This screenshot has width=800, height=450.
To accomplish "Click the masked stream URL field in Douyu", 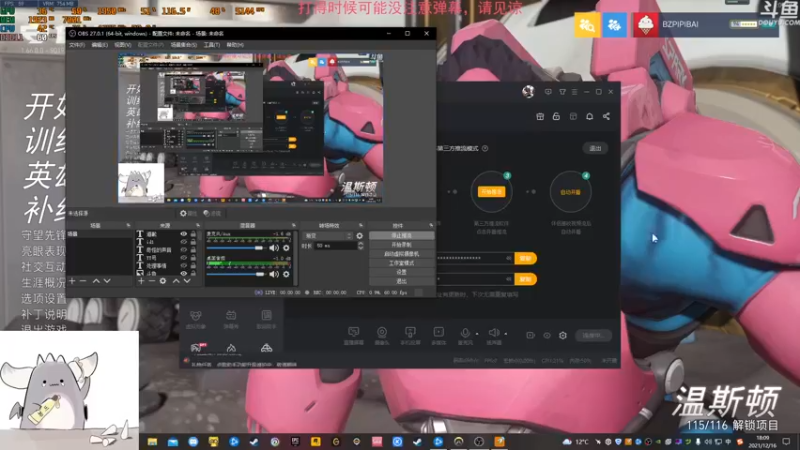I will coord(474,258).
